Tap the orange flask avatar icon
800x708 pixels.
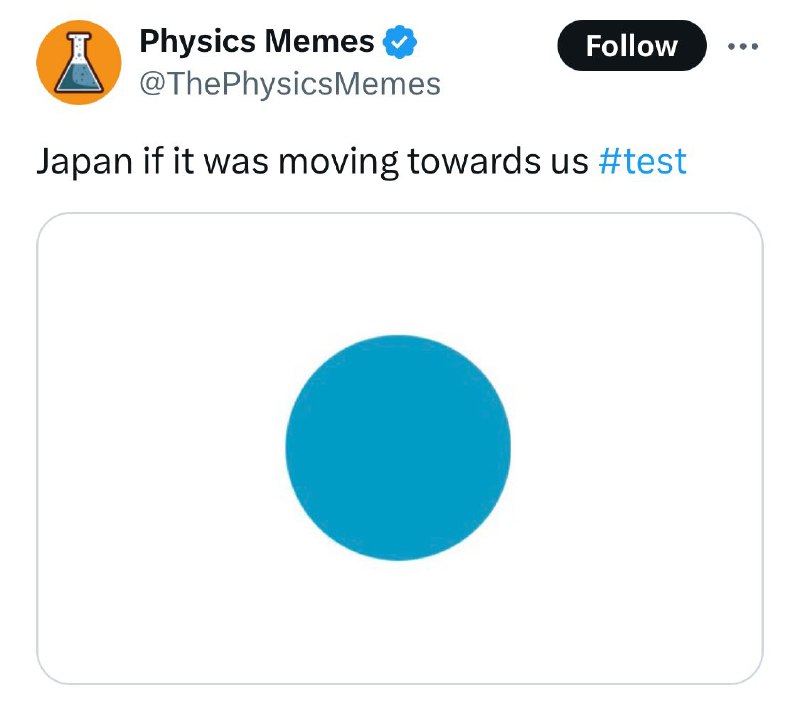[79, 62]
